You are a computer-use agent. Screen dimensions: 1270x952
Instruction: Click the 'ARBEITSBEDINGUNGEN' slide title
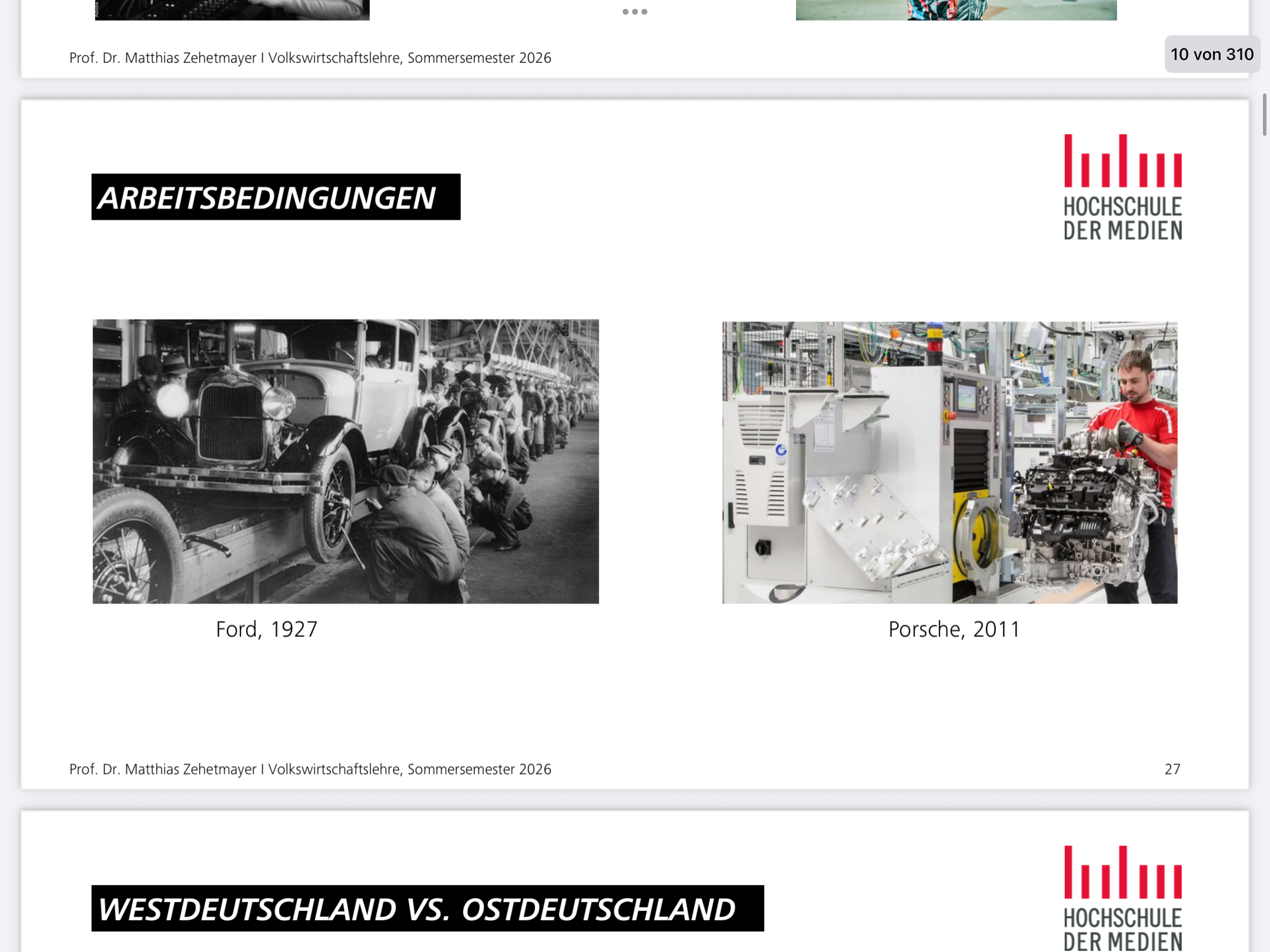[x=276, y=197]
